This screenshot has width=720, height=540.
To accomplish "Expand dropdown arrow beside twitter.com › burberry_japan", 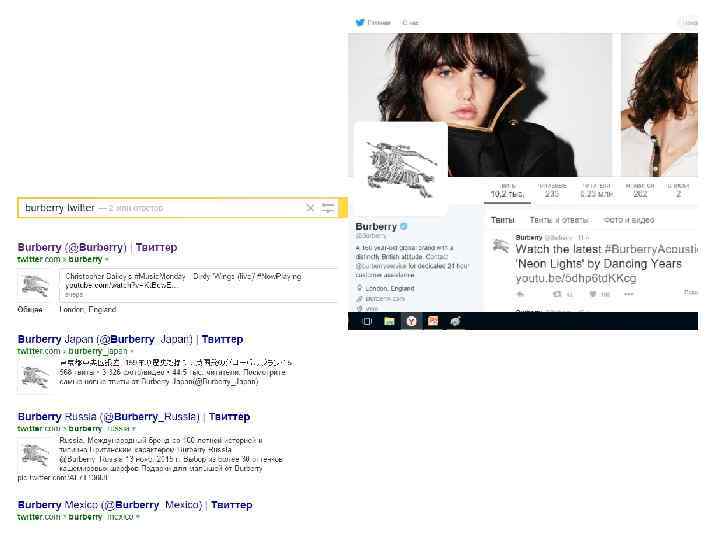I will (132, 351).
